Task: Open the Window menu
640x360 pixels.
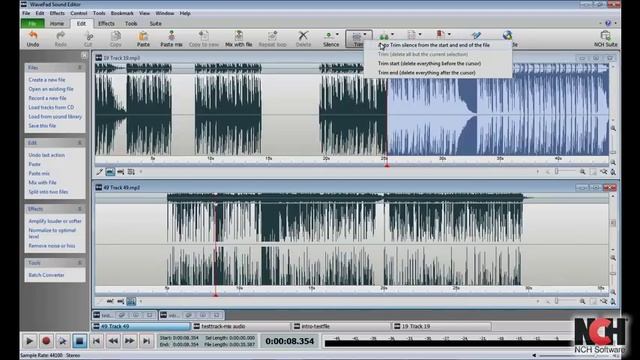Action: [x=164, y=13]
